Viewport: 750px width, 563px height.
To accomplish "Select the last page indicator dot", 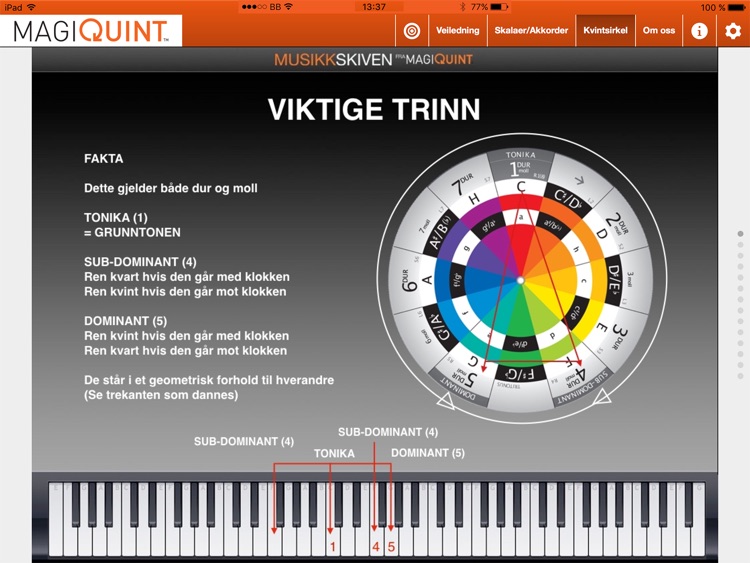I will [740, 376].
